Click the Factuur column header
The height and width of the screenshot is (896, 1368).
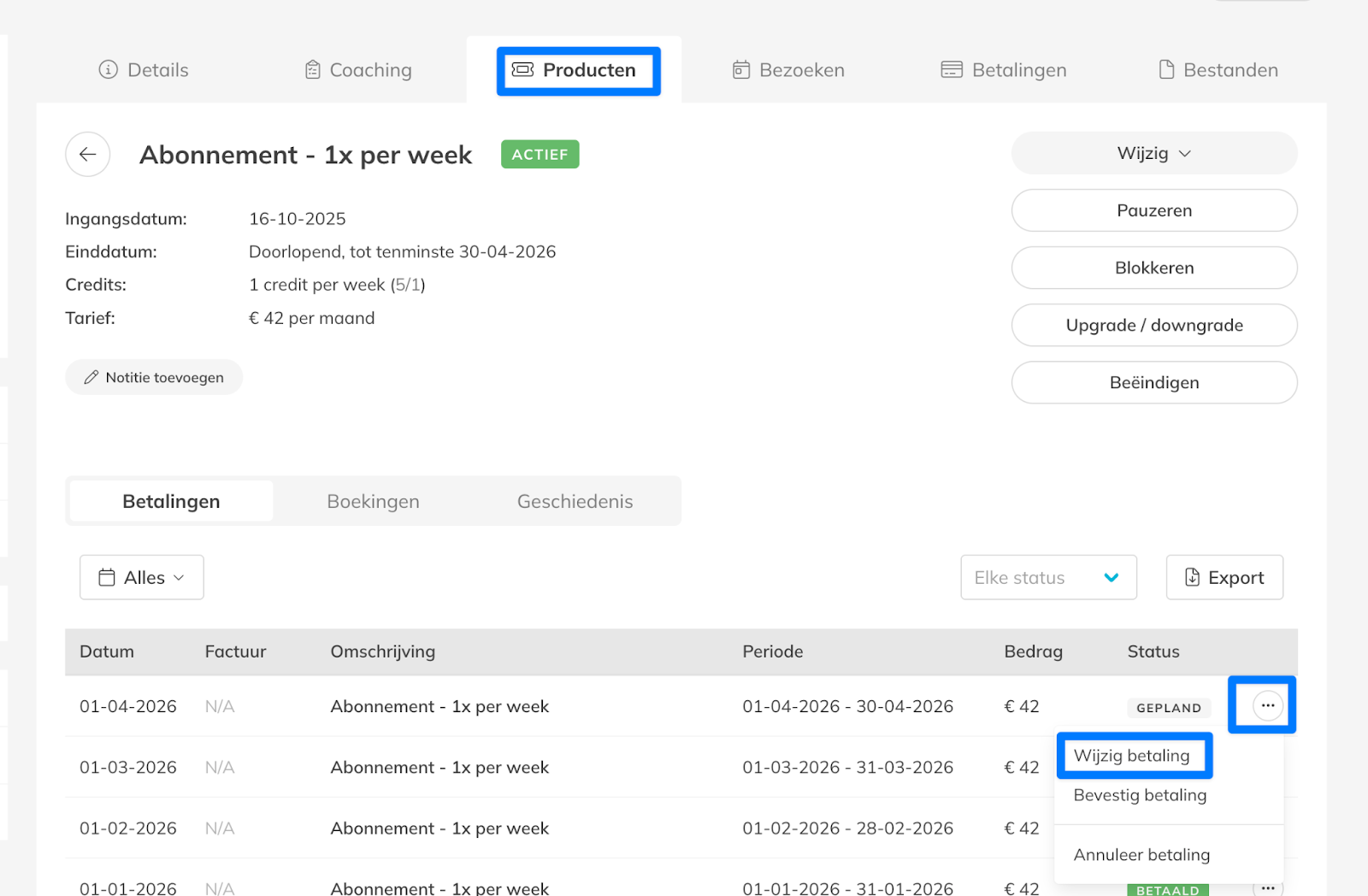pyautogui.click(x=236, y=652)
